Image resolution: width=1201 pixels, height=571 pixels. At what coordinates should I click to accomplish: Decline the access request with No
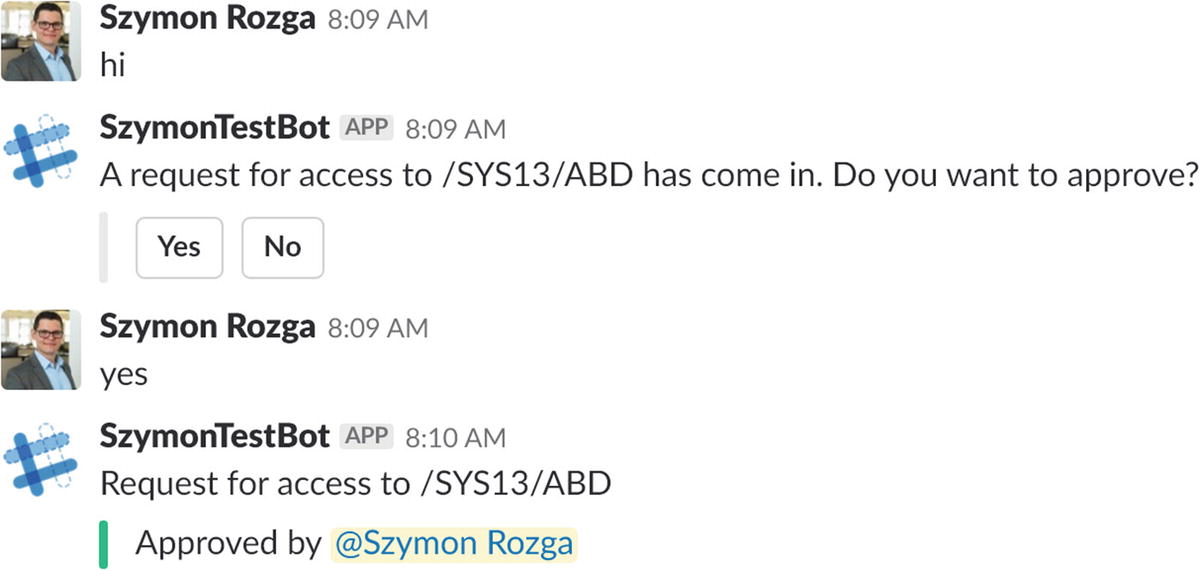pyautogui.click(x=283, y=247)
